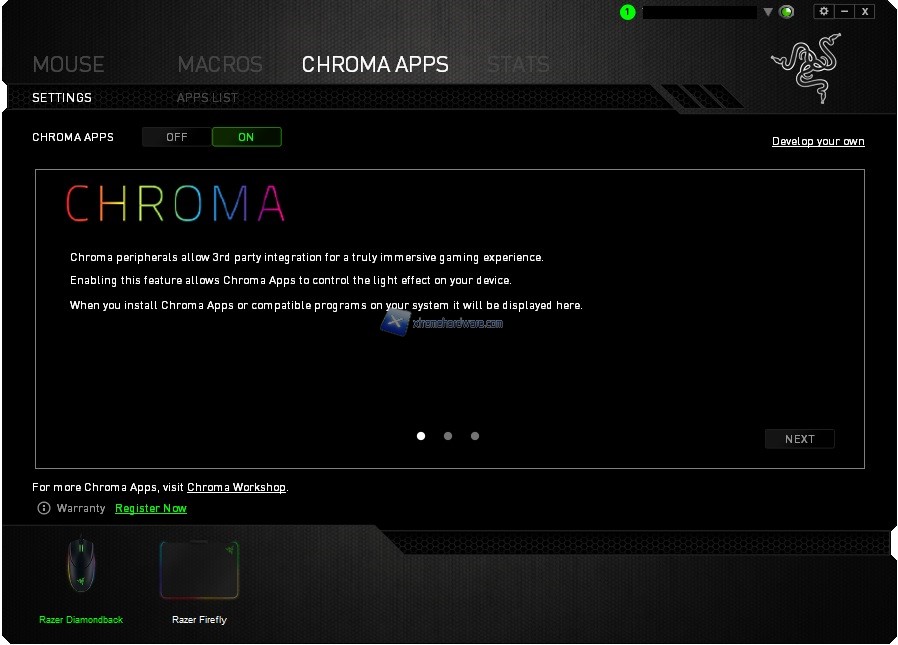Select the Razer Diamondback mouse device

coord(81,579)
